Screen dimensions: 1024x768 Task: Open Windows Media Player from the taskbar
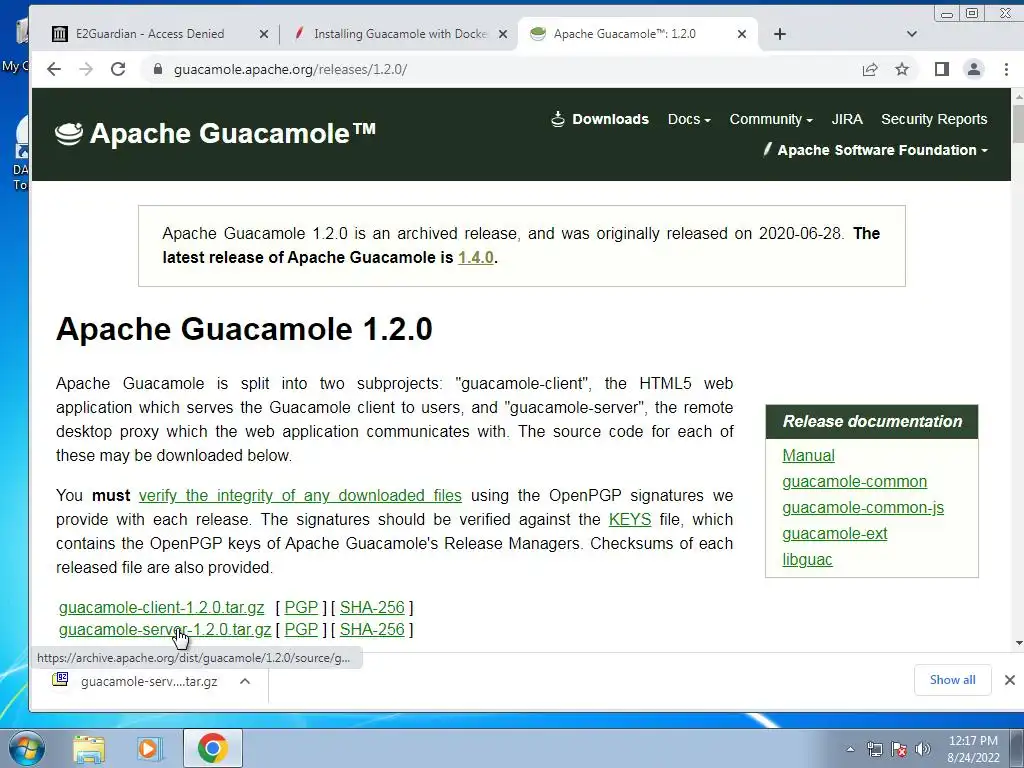coord(149,748)
